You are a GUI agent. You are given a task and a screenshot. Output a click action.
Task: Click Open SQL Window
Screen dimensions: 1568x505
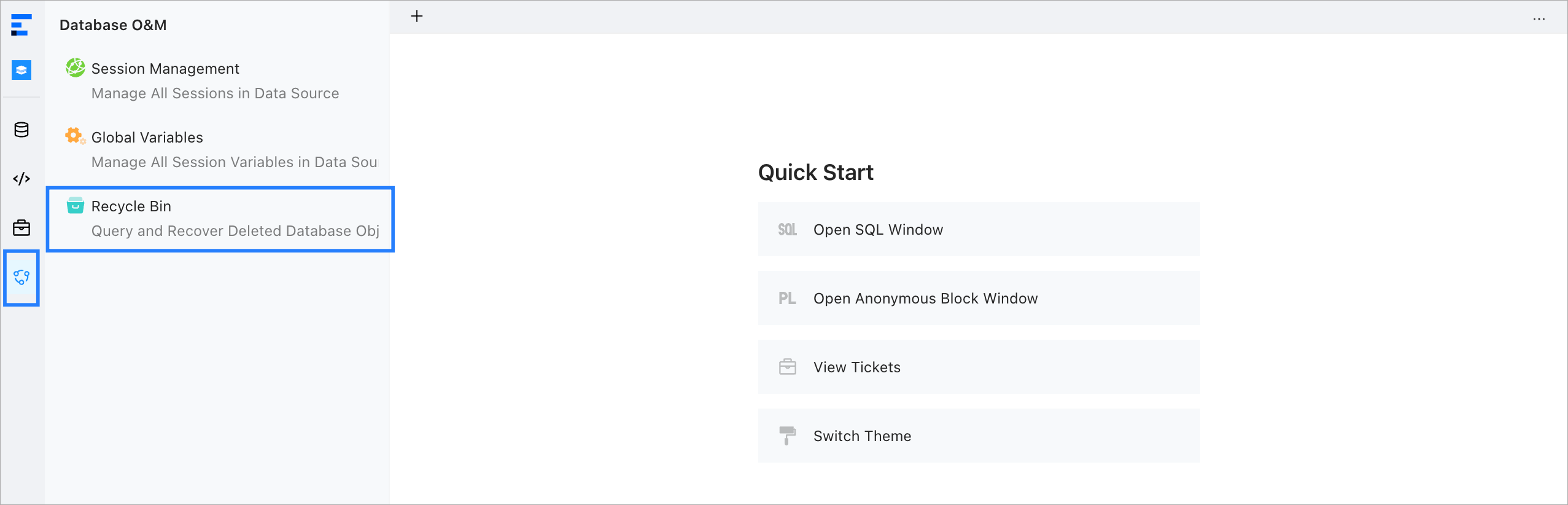pos(877,230)
